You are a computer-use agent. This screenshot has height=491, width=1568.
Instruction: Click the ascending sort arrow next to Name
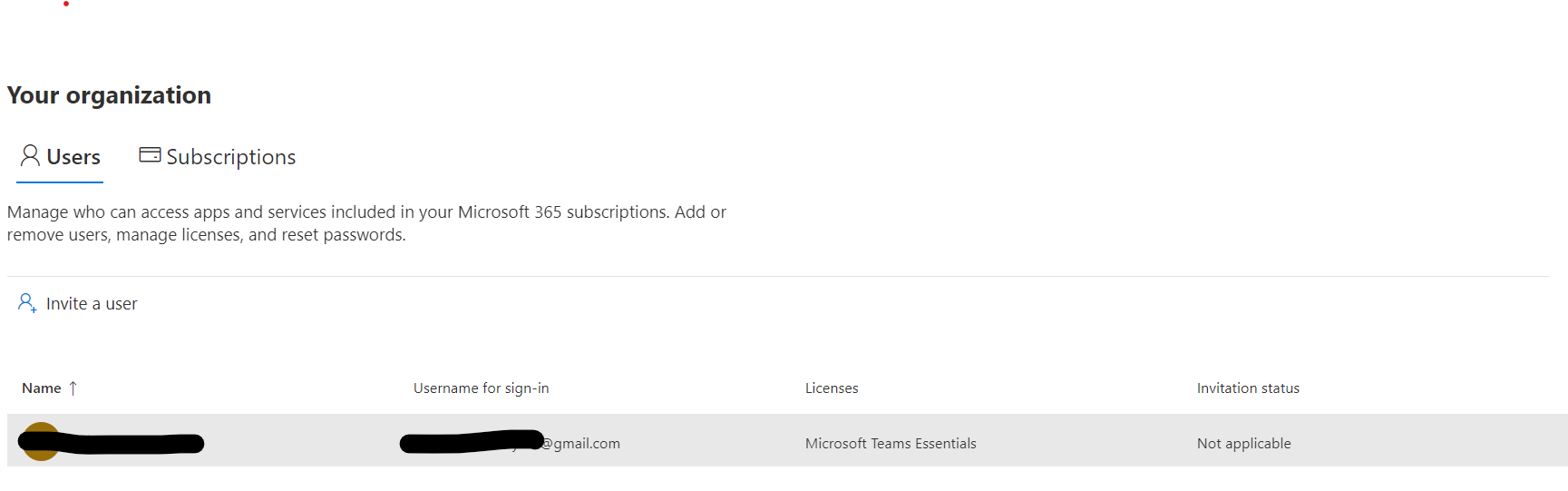click(73, 388)
